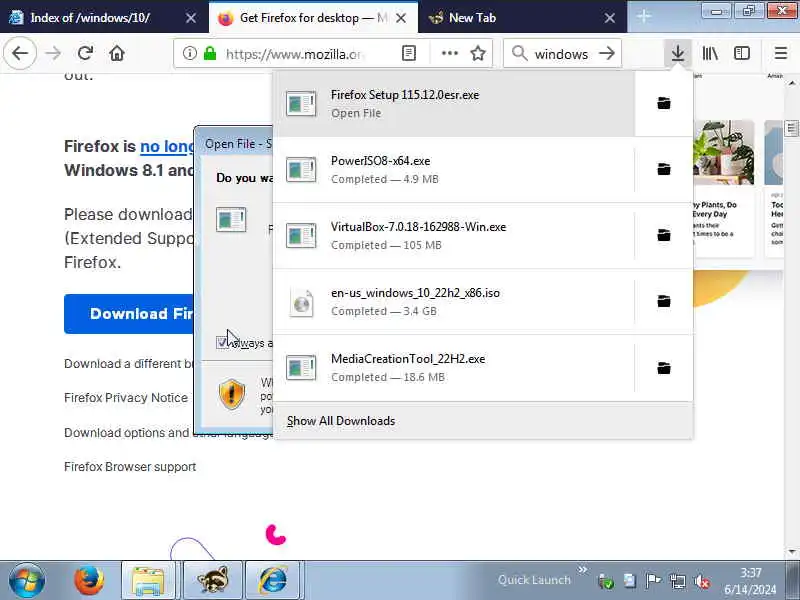800x600 pixels.
Task: Open the Firefox hamburger menu
Action: [781, 53]
